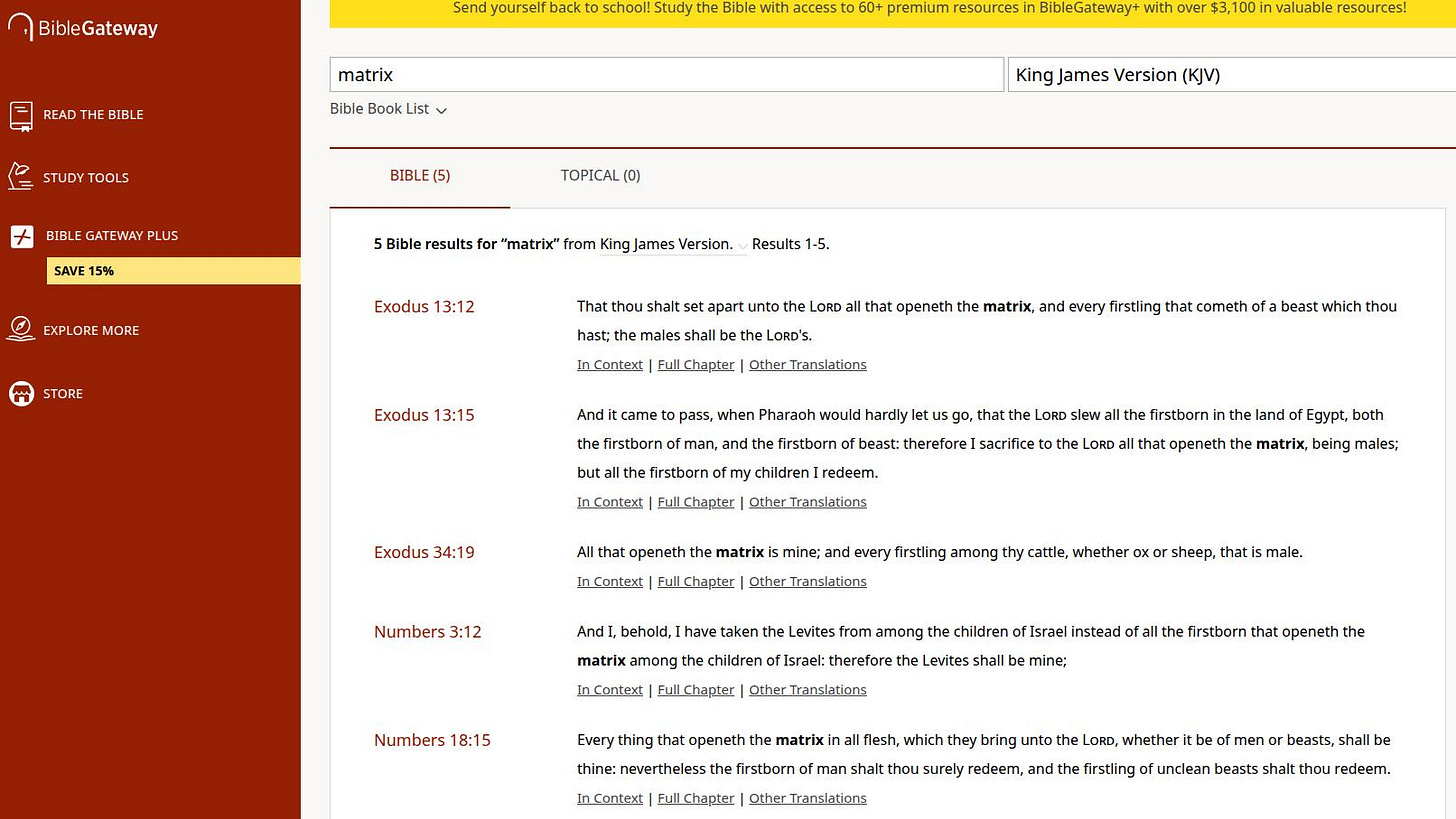The height and width of the screenshot is (819, 1456).
Task: Open version selector in results heading
Action: (x=673, y=244)
